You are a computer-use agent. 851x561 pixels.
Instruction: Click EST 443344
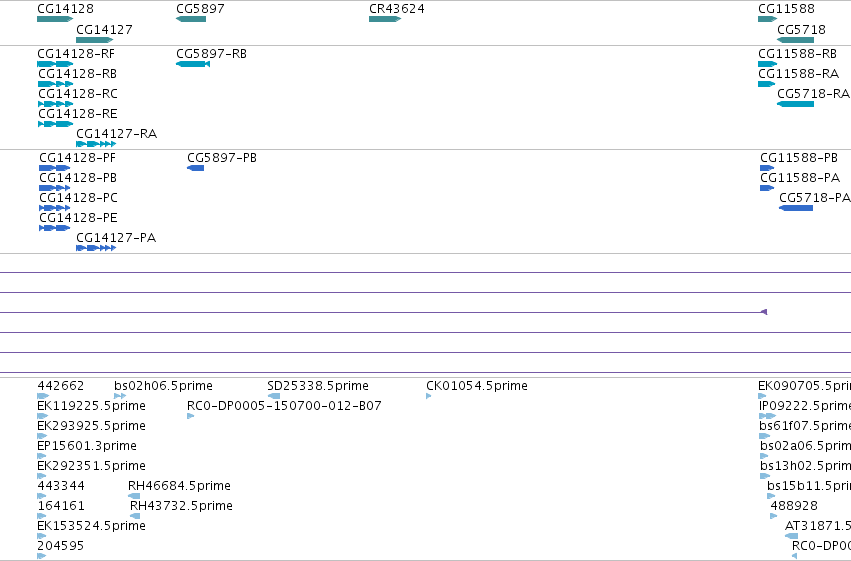(x=41, y=496)
